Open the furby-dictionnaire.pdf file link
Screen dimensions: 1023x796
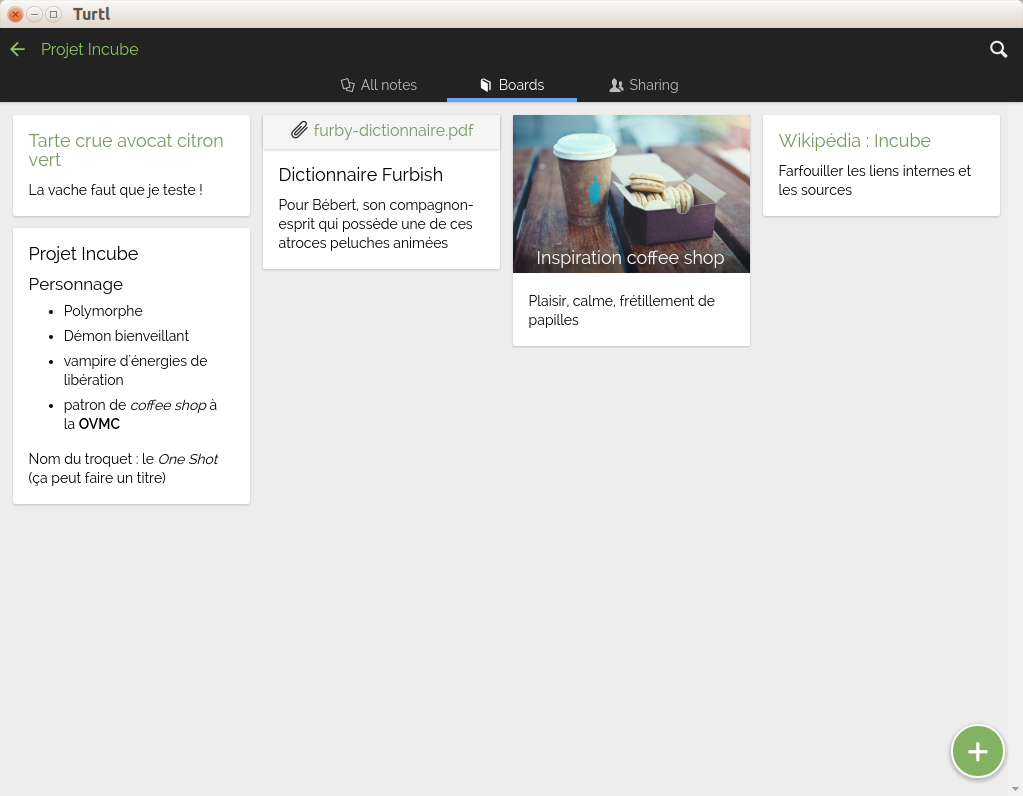(393, 130)
